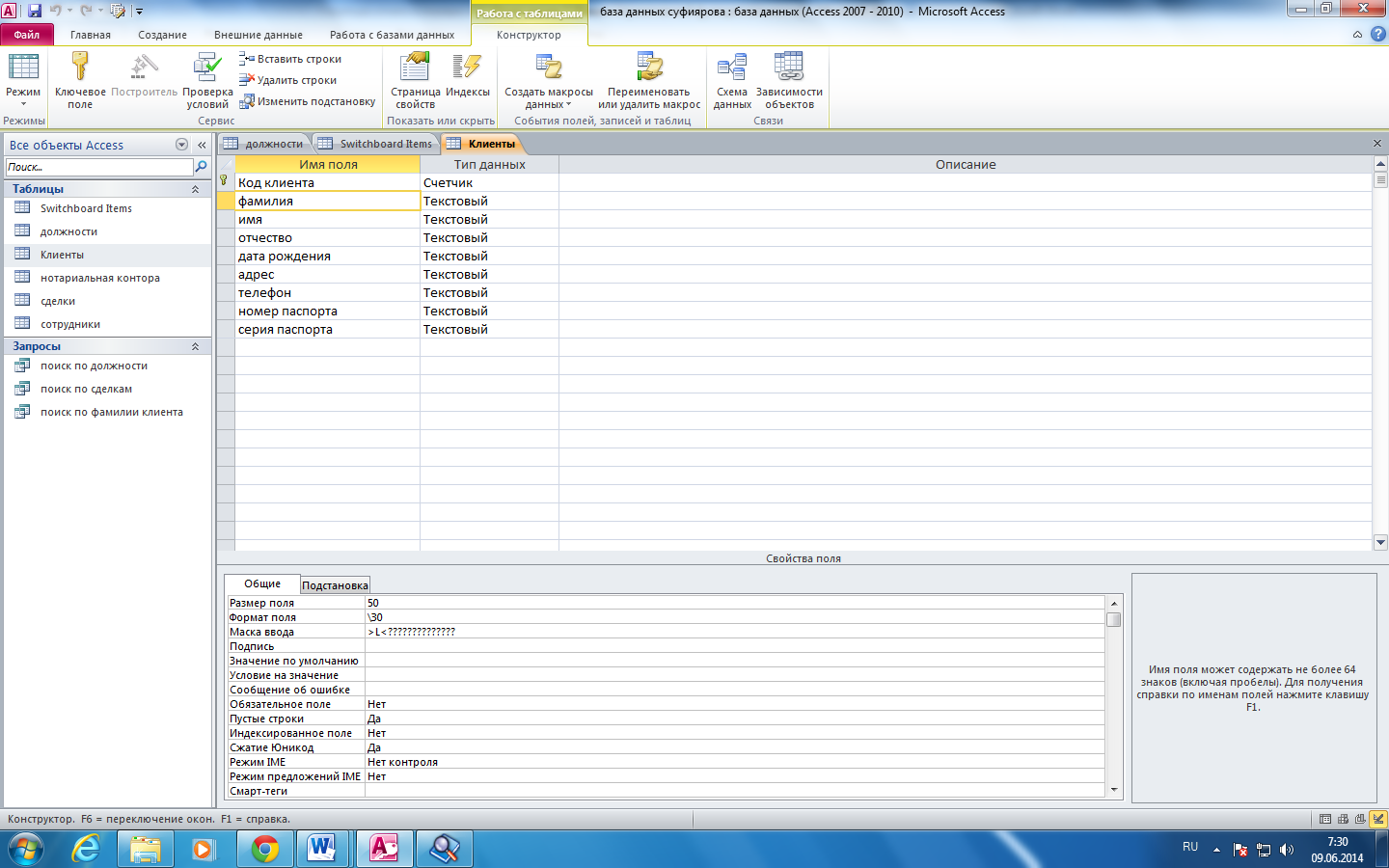Viewport: 1389px width, 868px height.
Task: Select the Общие properties tab
Action: point(262,583)
